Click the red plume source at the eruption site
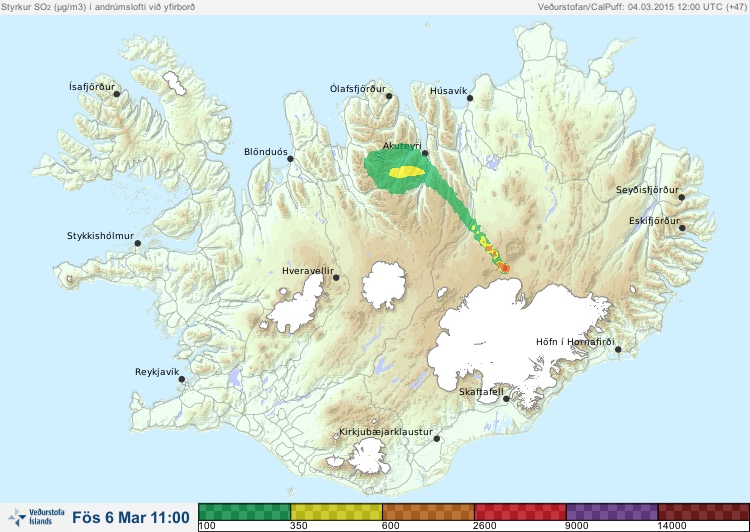The height and width of the screenshot is (532, 750). coord(505,269)
